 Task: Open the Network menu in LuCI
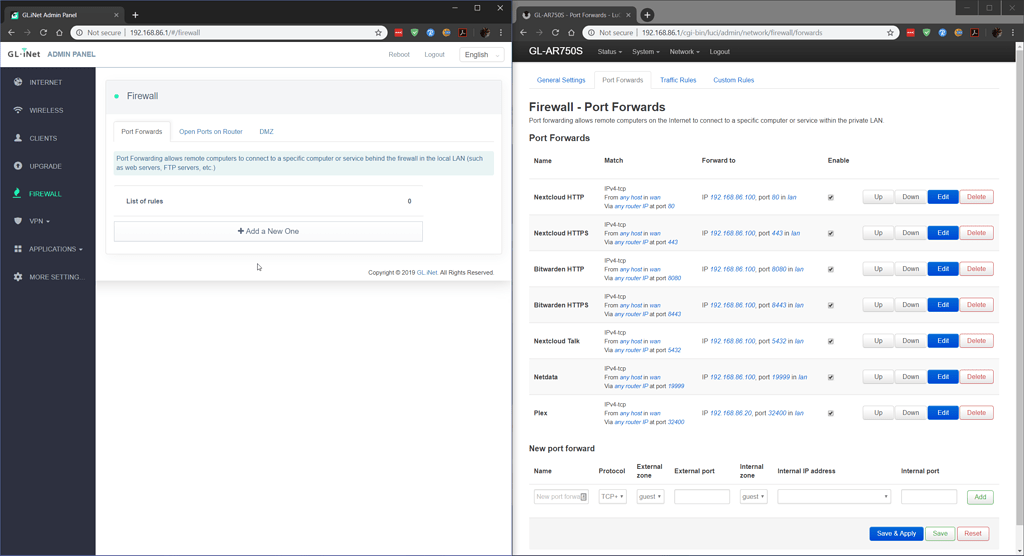point(684,52)
